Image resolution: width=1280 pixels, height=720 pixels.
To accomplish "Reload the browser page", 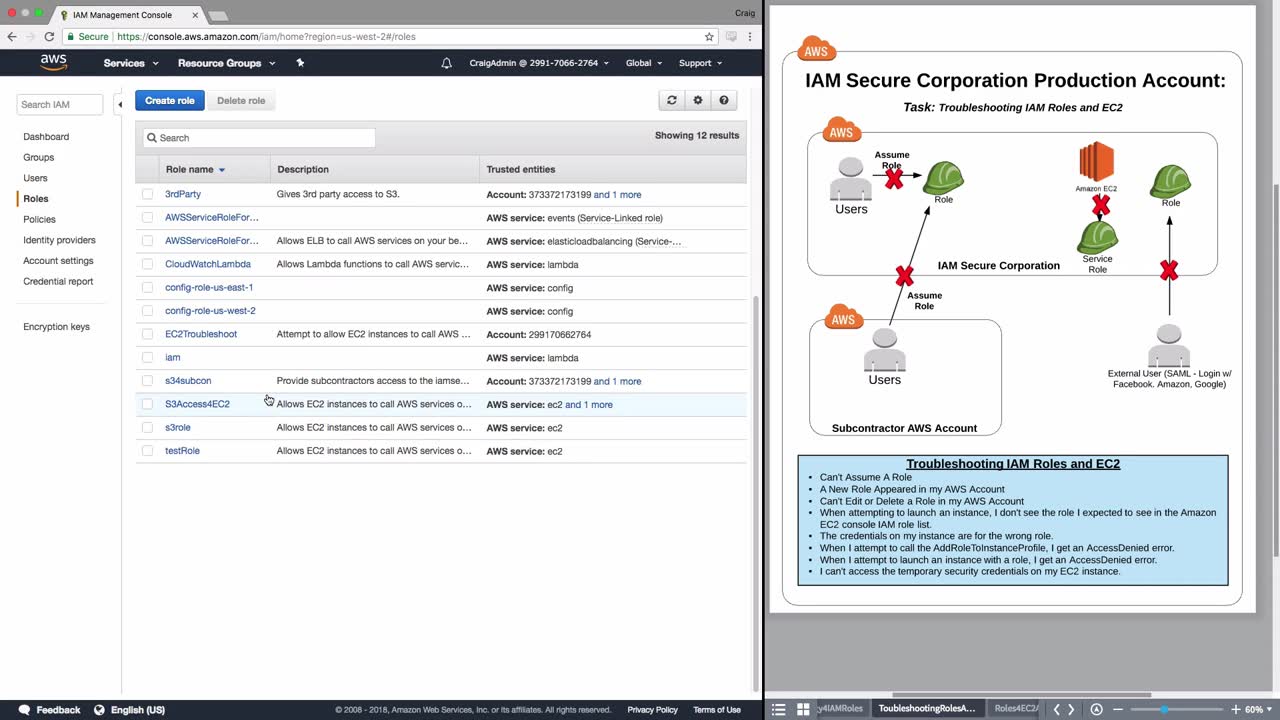I will pyautogui.click(x=49, y=37).
